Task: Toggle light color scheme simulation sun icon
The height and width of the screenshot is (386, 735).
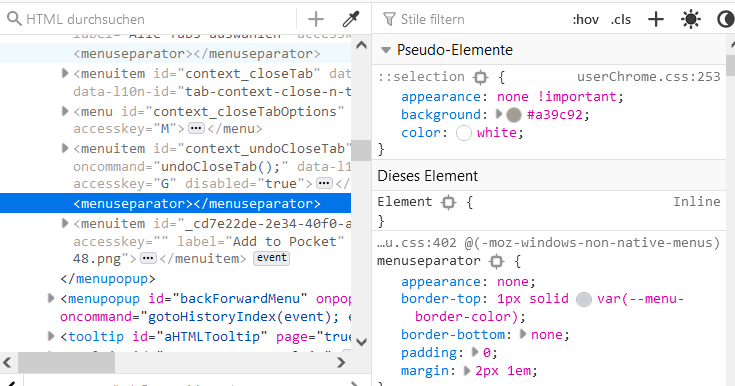Action: 690,19
